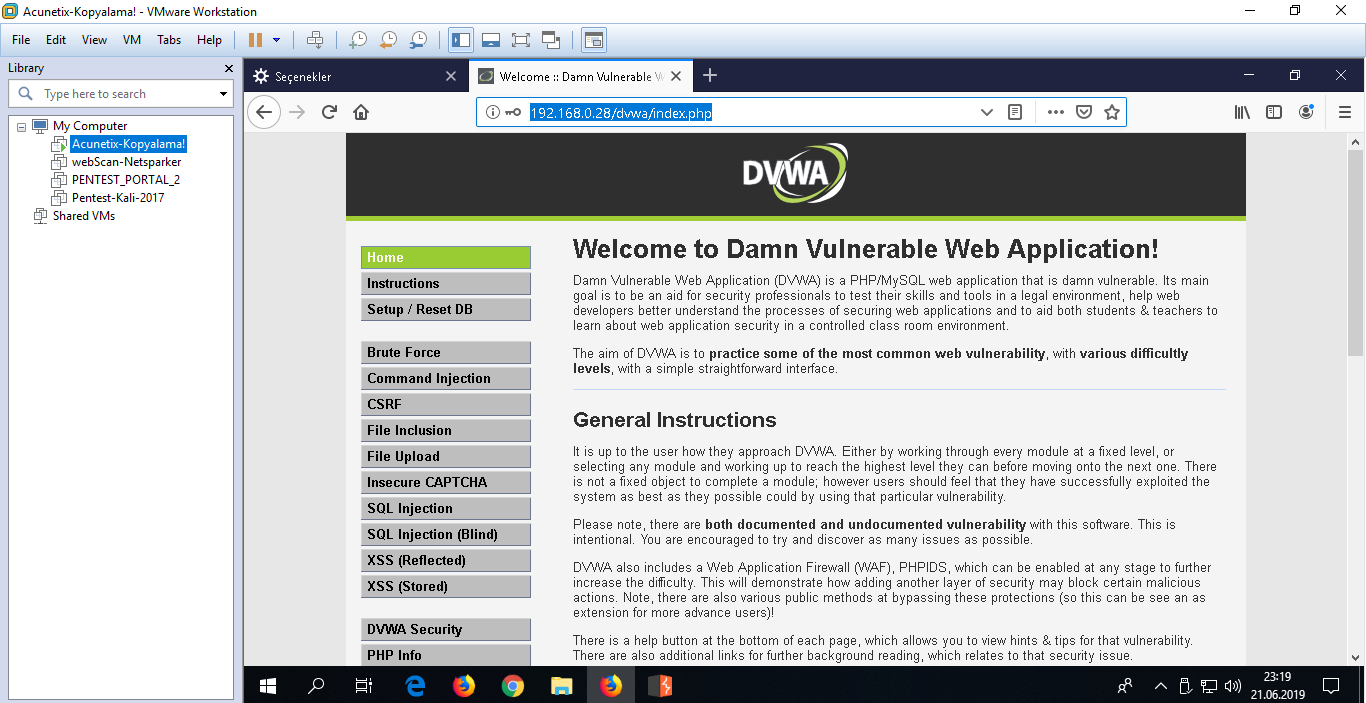The height and width of the screenshot is (703, 1366).
Task: Save the page to Pocket
Action: pyautogui.click(x=1083, y=112)
